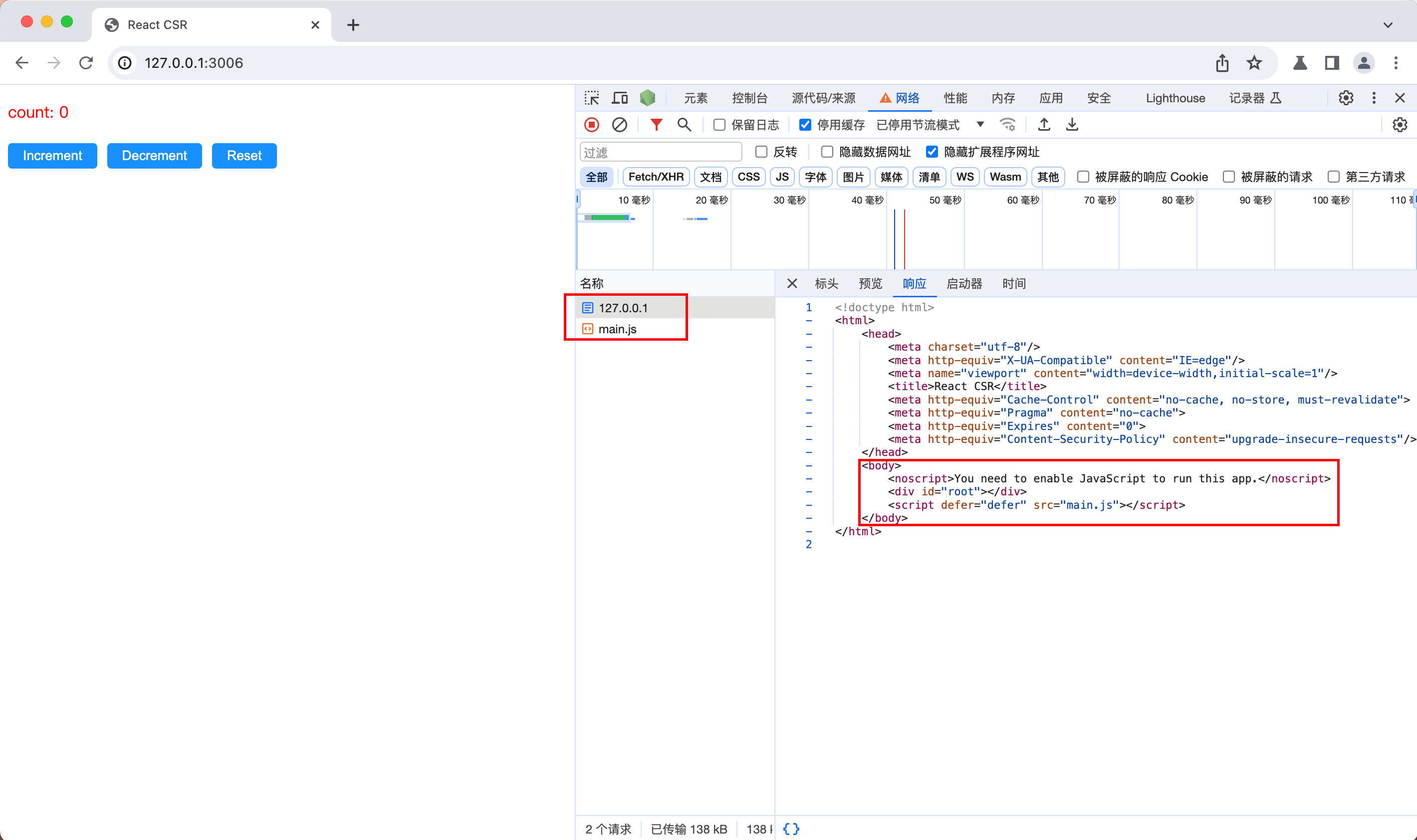Uncheck 停用缓存 checkbox
1417x840 pixels.
(x=804, y=125)
